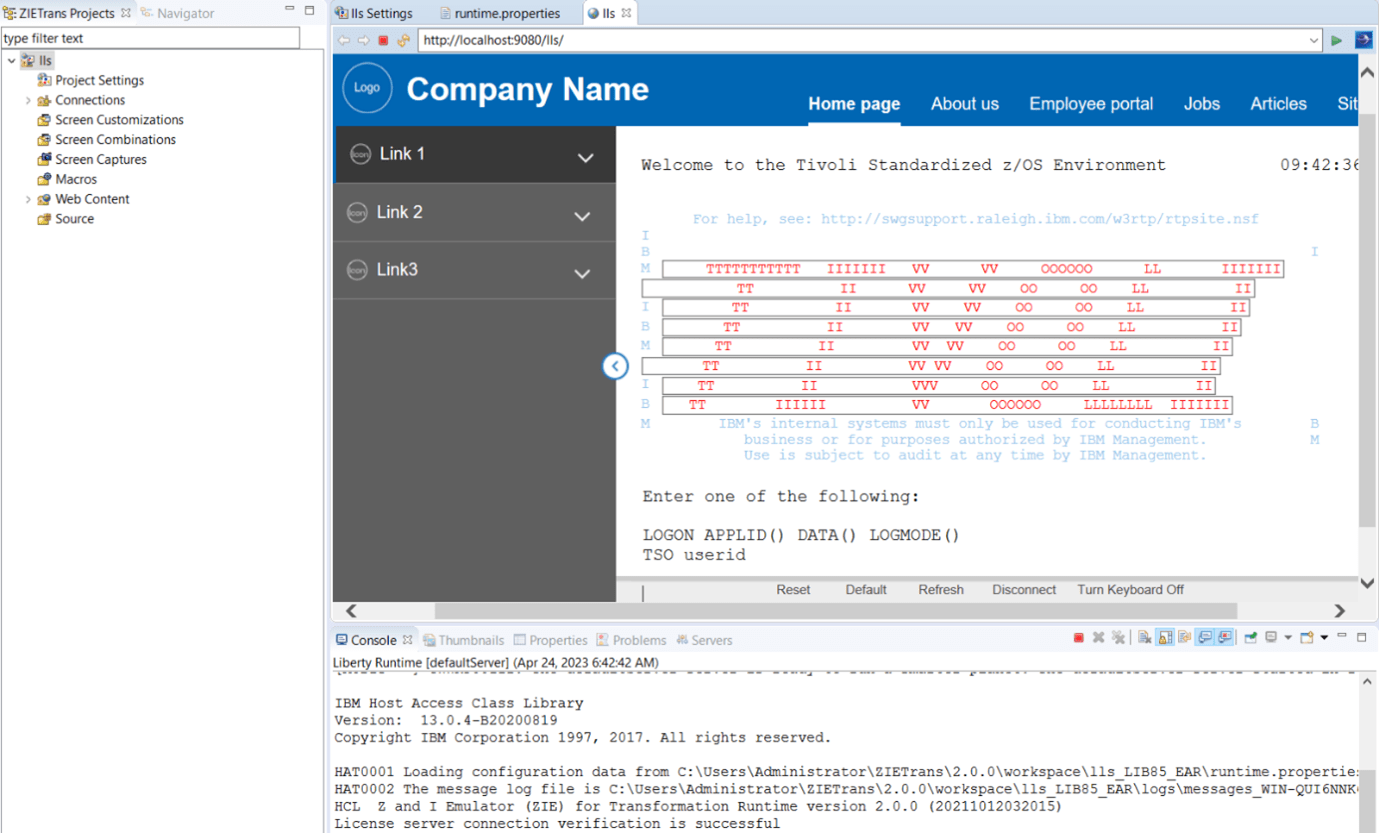Stop loading the browser page
This screenshot has height=833, width=1379.
point(383,41)
